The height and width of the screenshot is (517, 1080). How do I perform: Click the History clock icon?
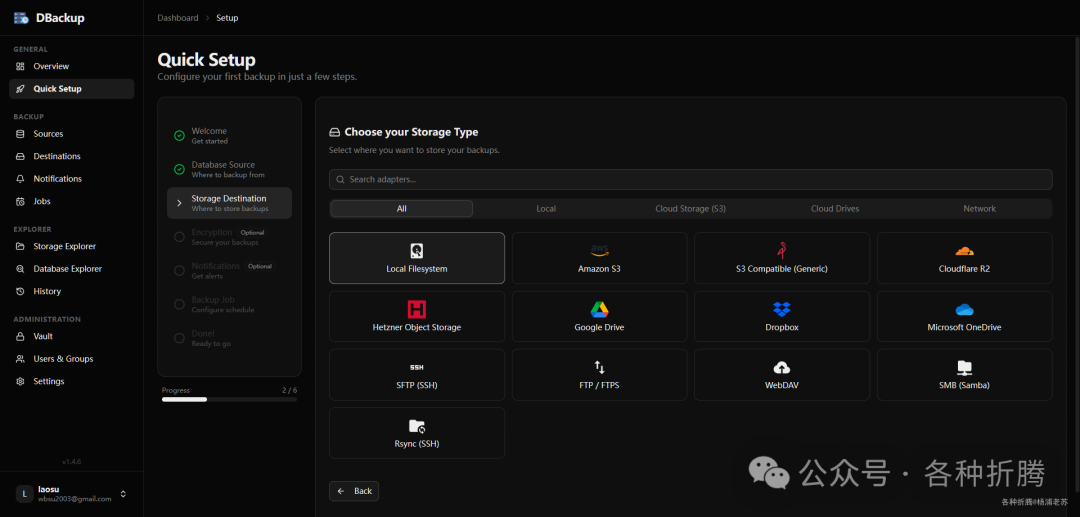click(20, 291)
